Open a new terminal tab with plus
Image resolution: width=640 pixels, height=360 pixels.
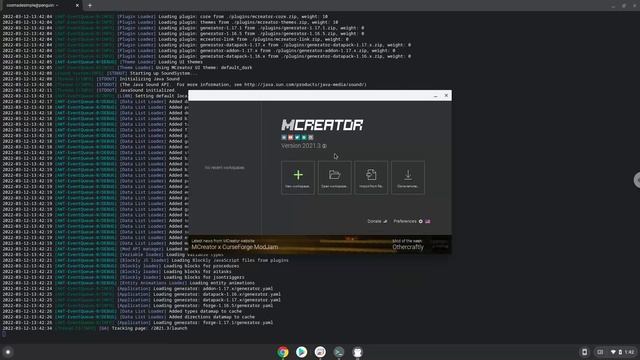90,5
